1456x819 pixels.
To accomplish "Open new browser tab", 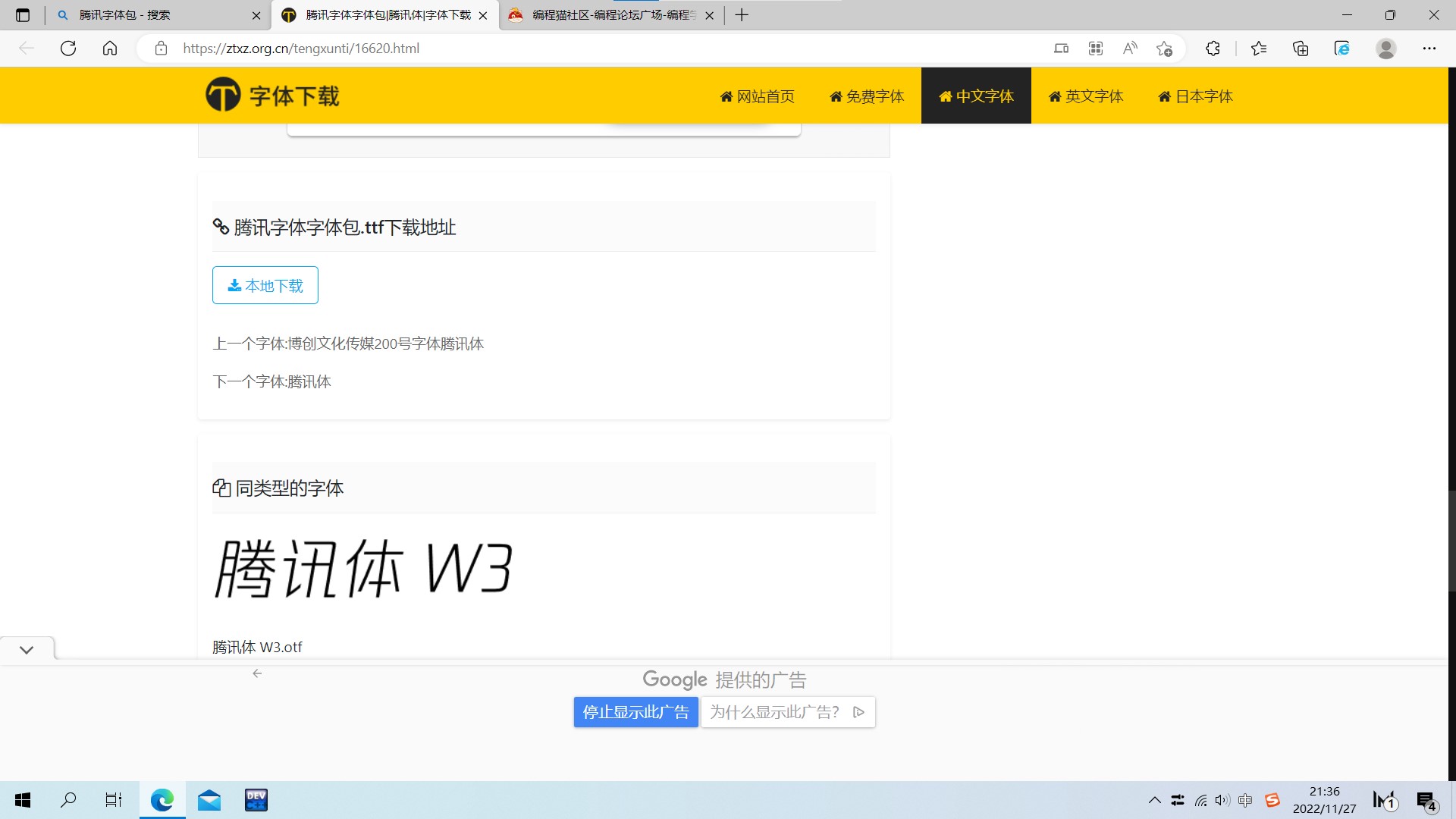I will [742, 15].
